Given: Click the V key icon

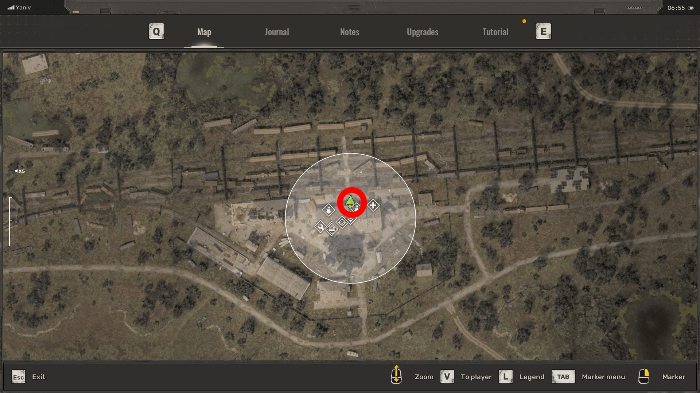Looking at the screenshot, I should coord(447,376).
